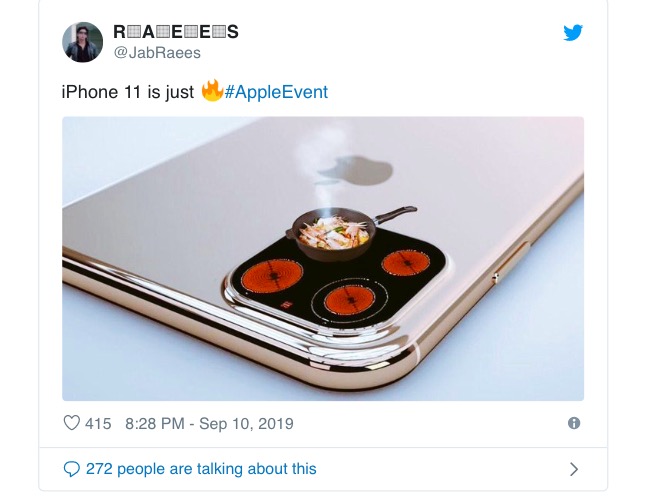The height and width of the screenshot is (498, 646).
Task: Open the tweet info icon
Action: point(574,423)
